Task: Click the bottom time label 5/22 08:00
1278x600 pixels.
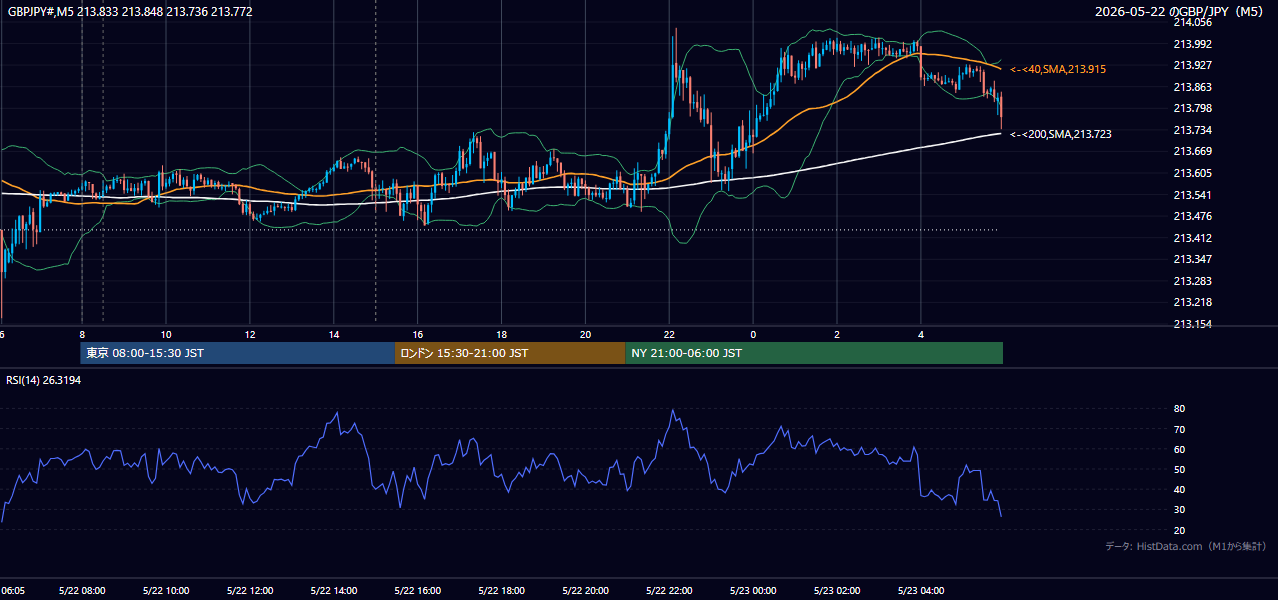Action: (x=82, y=591)
